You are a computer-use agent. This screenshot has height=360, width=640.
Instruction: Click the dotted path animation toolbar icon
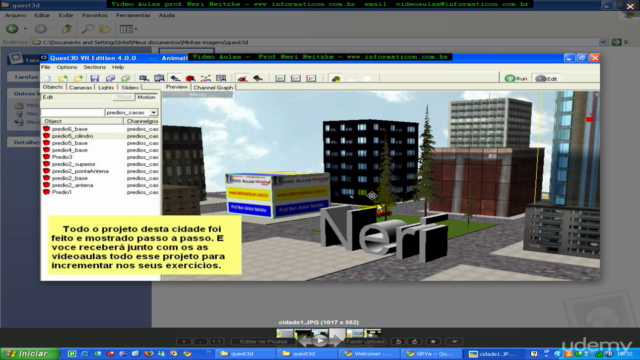[206, 78]
